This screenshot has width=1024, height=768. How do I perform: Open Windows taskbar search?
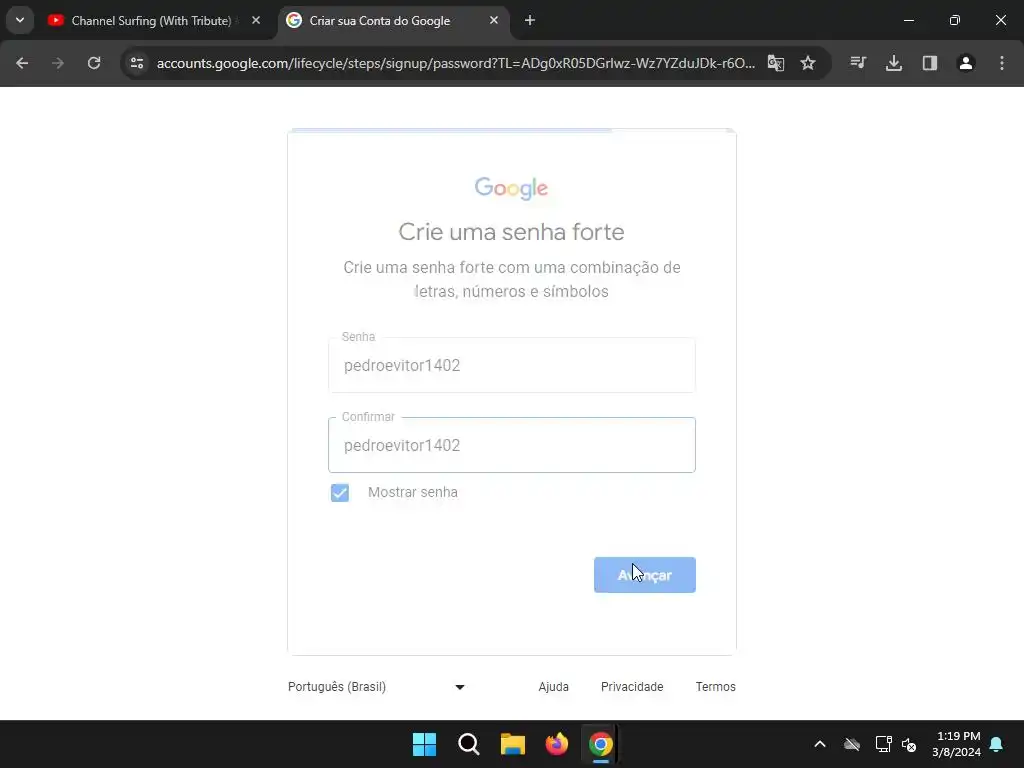pos(469,744)
